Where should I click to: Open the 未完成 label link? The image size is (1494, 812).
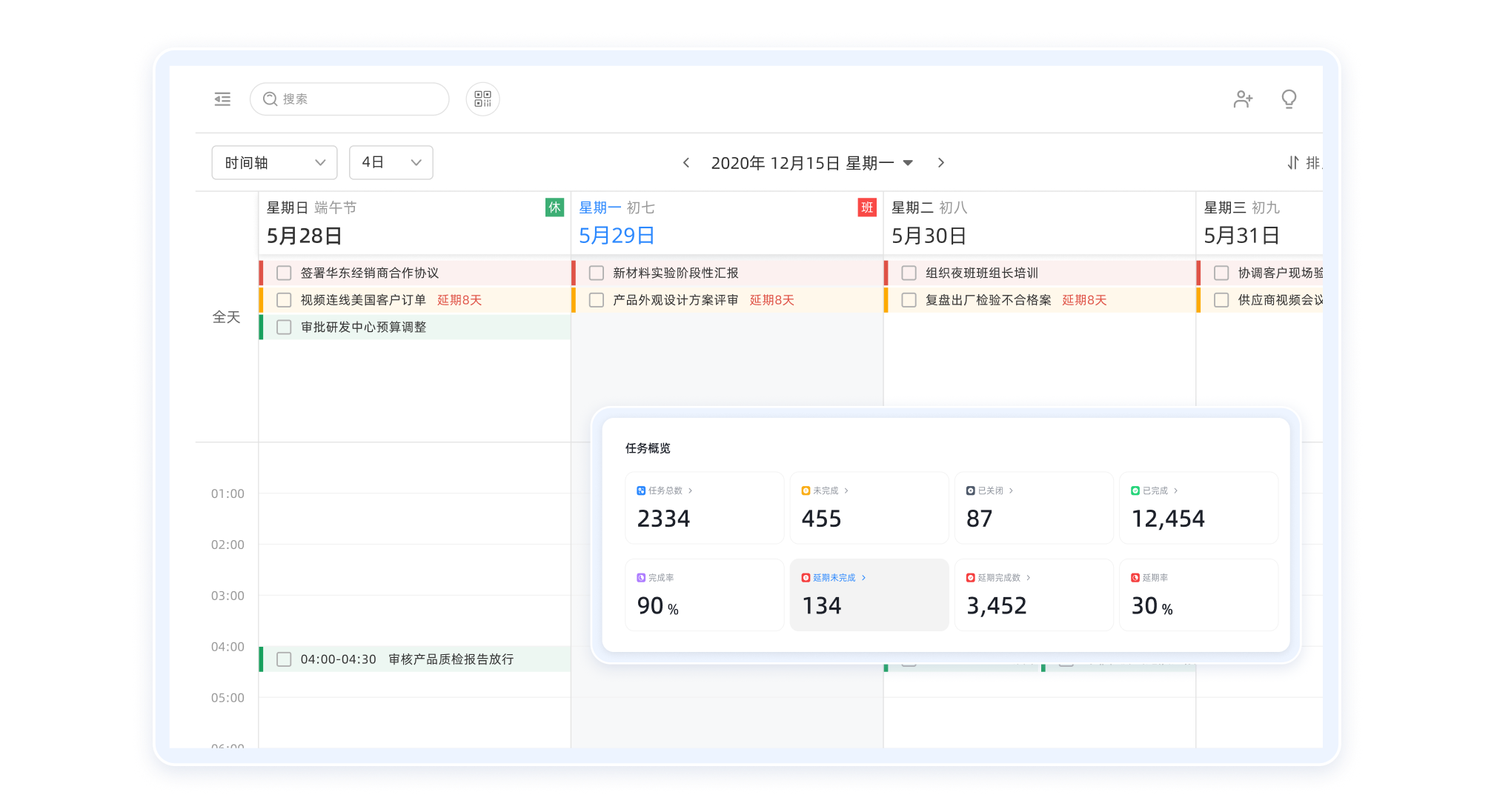826,490
